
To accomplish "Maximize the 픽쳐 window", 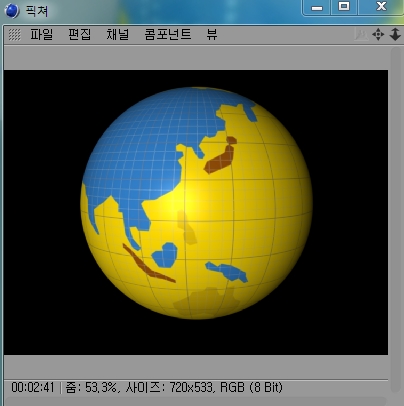I will (344, 7).
